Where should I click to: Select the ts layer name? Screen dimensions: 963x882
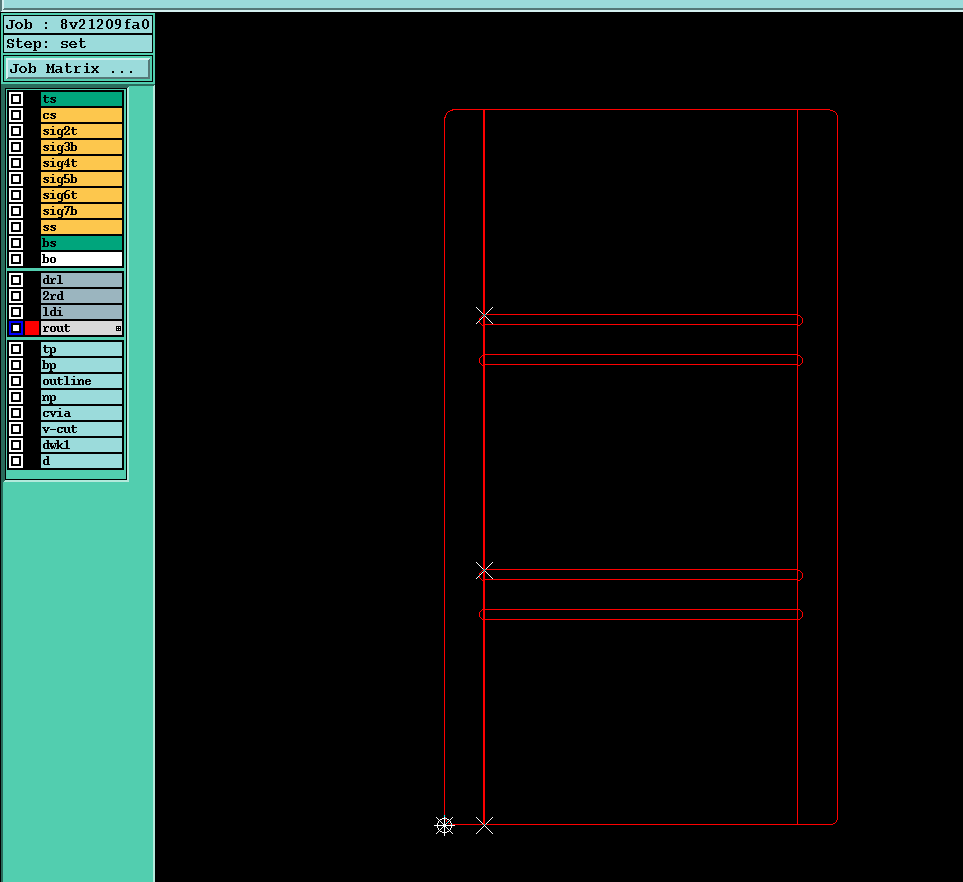click(82, 99)
